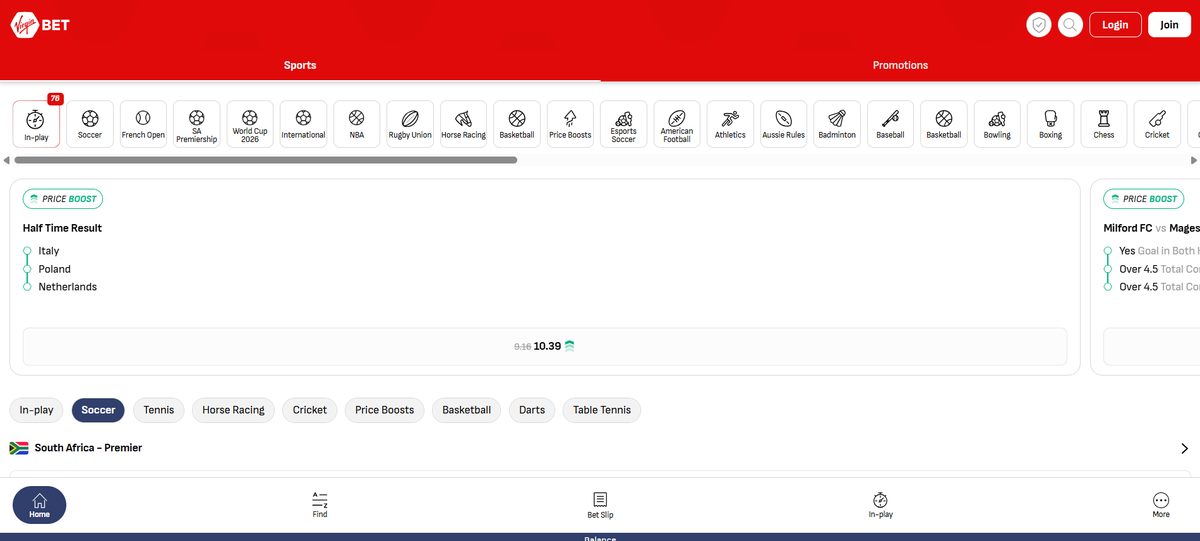This screenshot has height=541, width=1200.
Task: Select the In-play filter chip
Action: pos(37,410)
